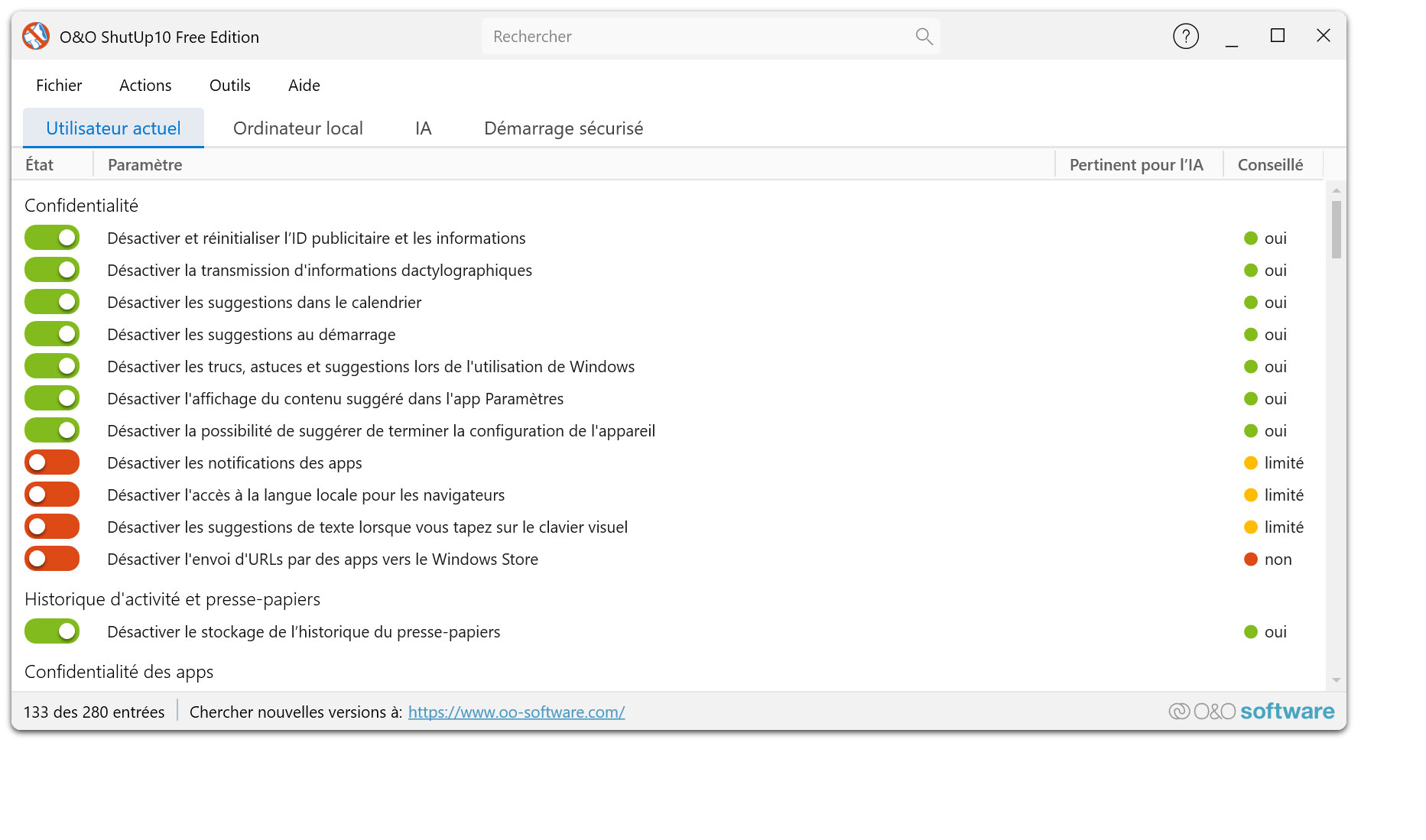Open the oo-software.com link
1426x840 pixels.
pos(516,712)
